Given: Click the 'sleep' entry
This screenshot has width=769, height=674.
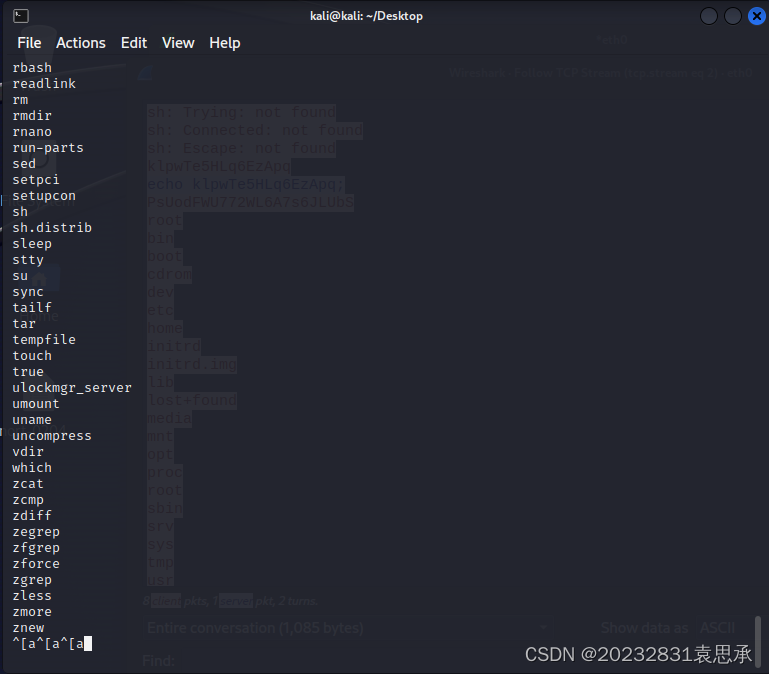Looking at the screenshot, I should [x=32, y=244].
